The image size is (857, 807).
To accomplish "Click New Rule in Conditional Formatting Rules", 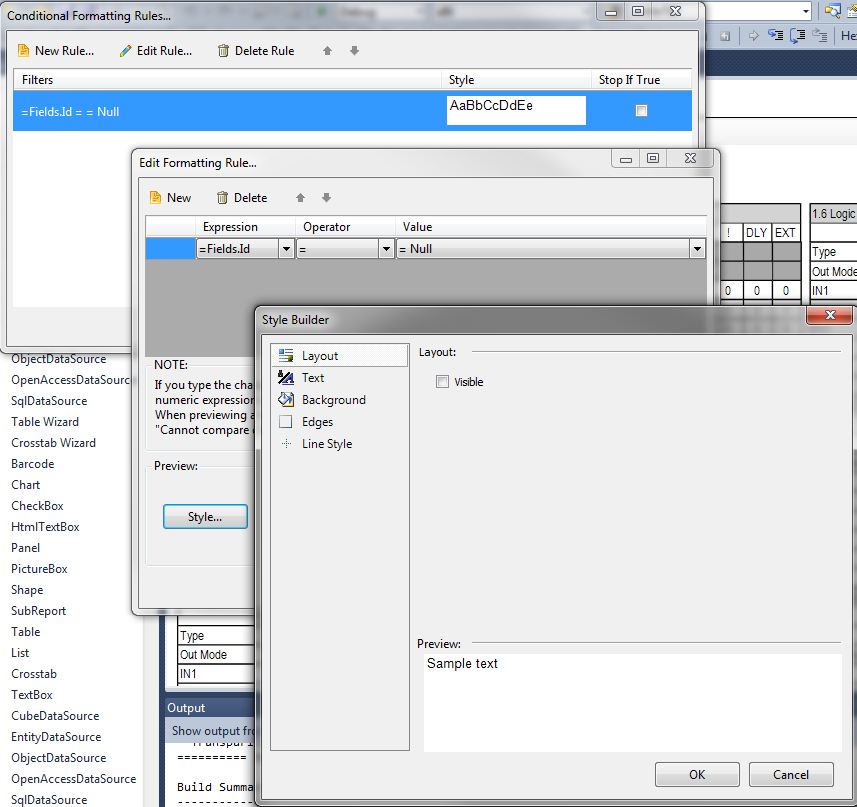I will [x=56, y=51].
